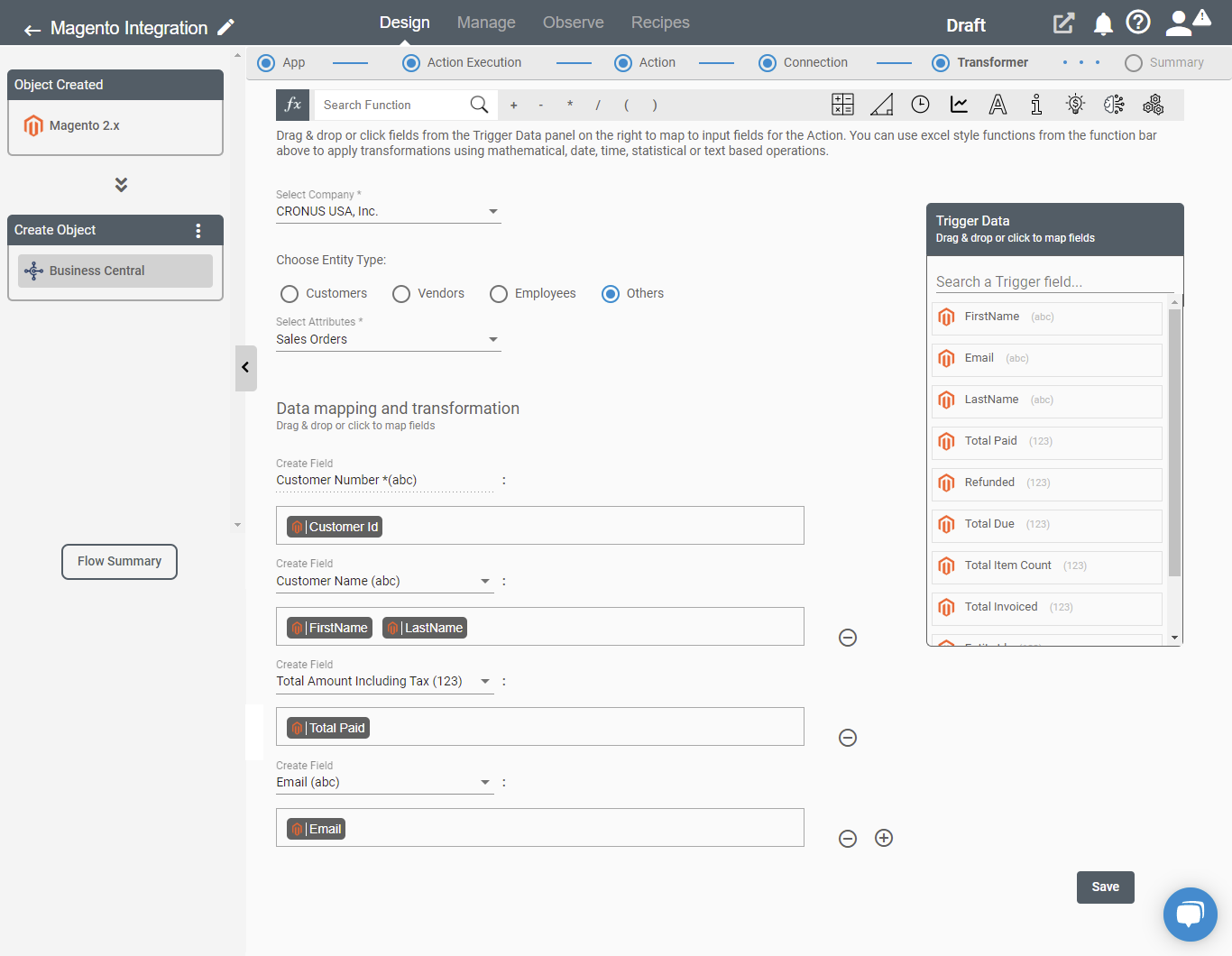Open the AI brain functions icon
Screen dimensions: 1232x956
[x=1114, y=105]
